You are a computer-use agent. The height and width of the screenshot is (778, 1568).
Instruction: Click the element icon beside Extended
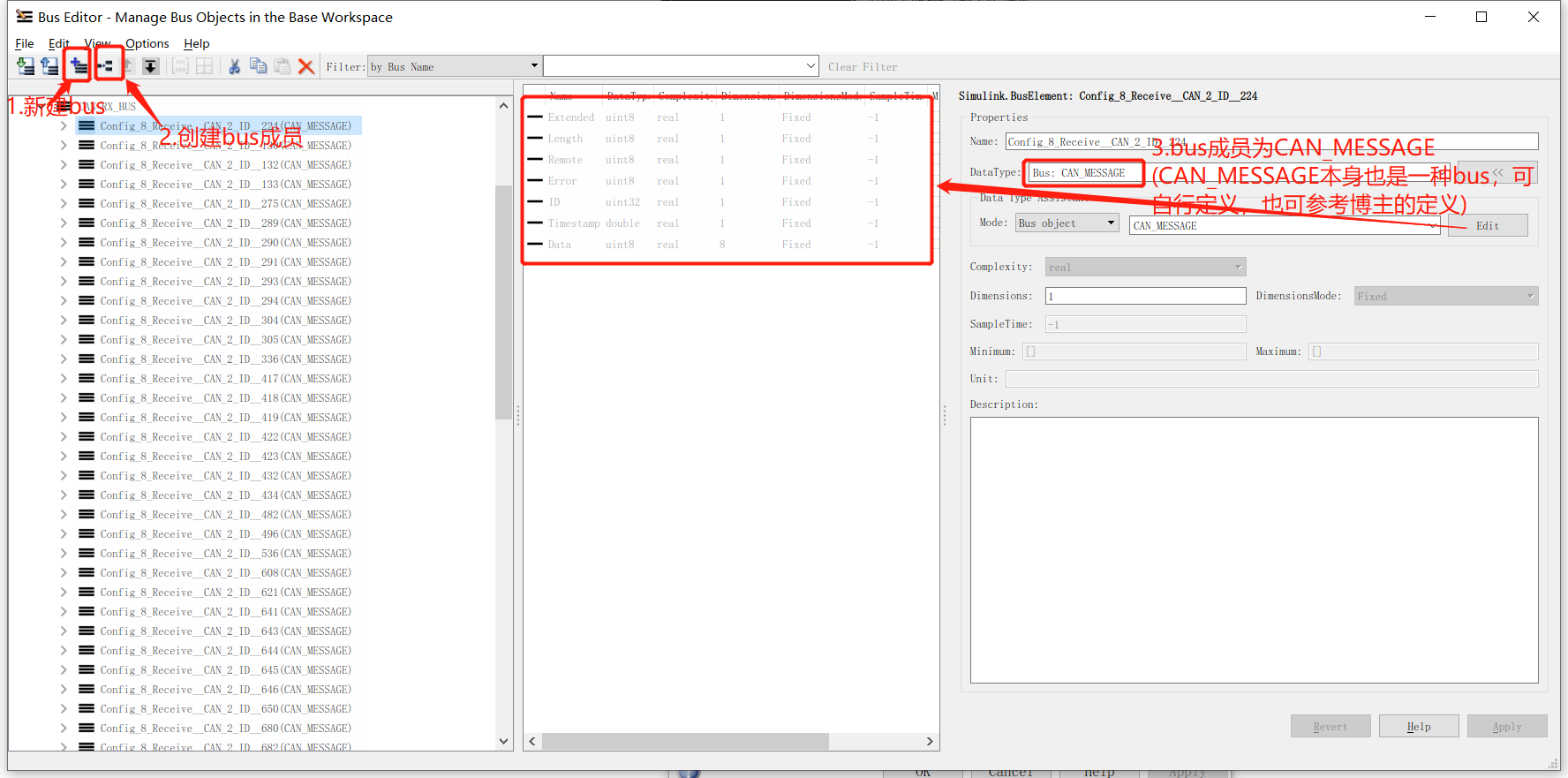click(535, 117)
